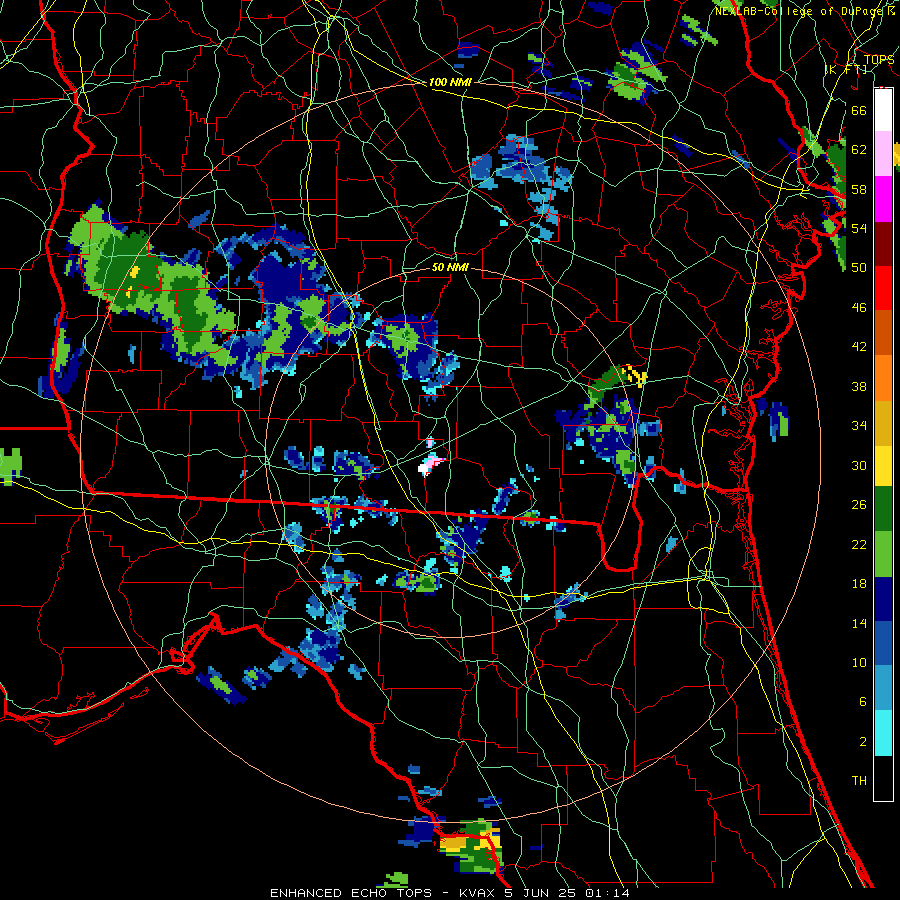900x900 pixels.
Task: Click legend value '10'
Action: tap(859, 663)
